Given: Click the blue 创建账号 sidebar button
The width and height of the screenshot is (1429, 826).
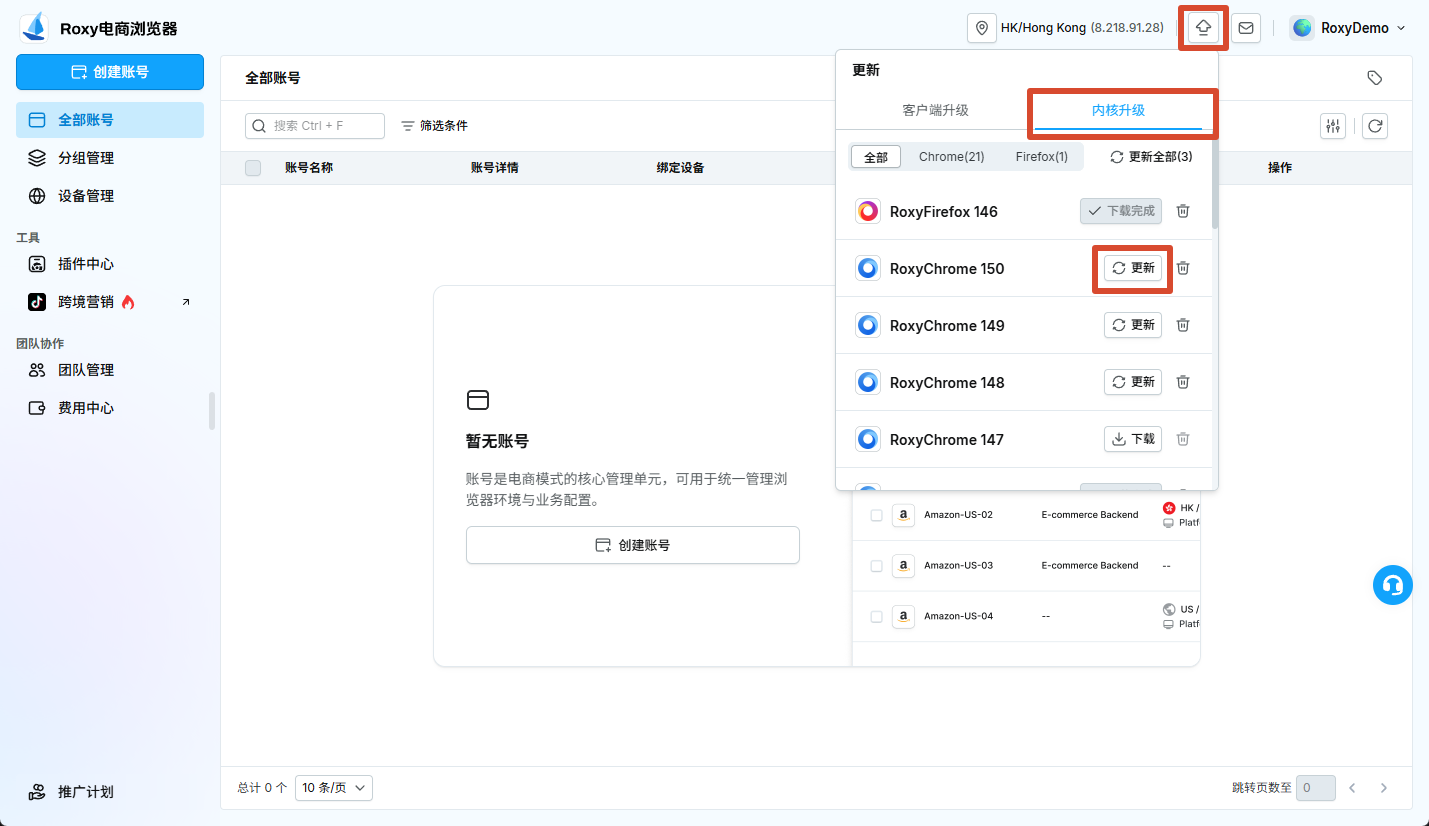Looking at the screenshot, I should click(110, 72).
